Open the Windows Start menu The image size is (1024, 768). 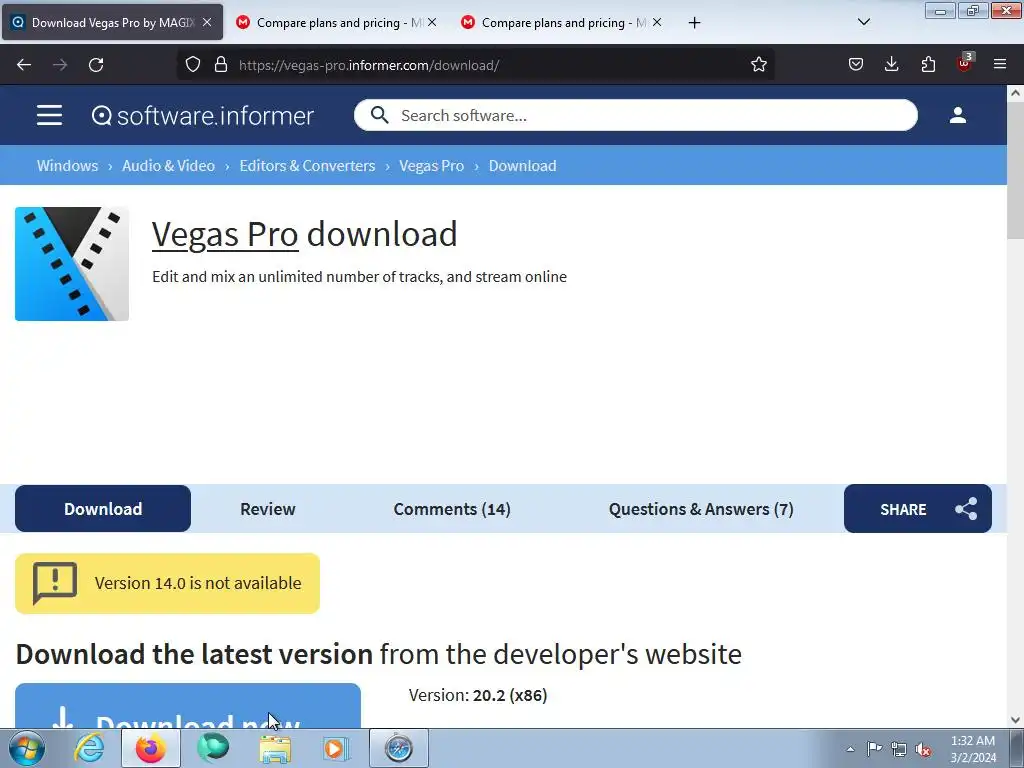tap(27, 748)
